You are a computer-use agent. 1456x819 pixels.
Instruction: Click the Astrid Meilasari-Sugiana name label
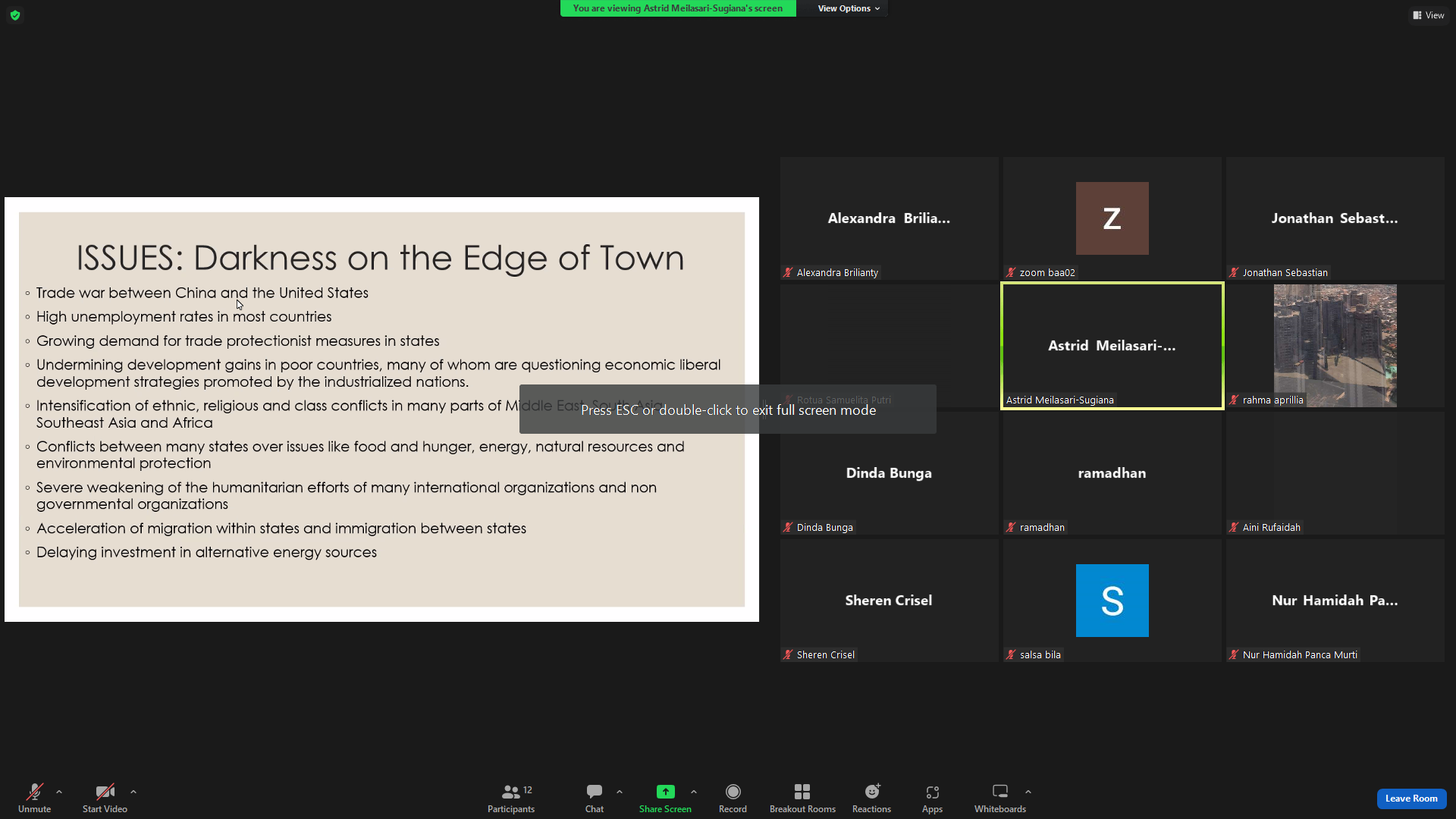[x=1060, y=400]
